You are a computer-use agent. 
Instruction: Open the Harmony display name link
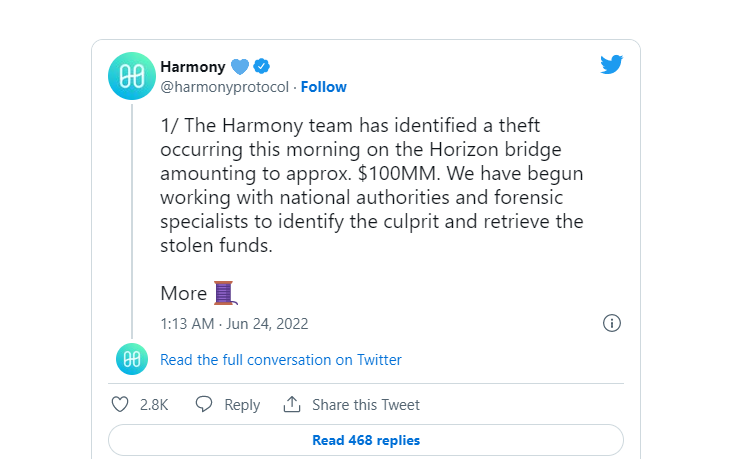tap(193, 67)
